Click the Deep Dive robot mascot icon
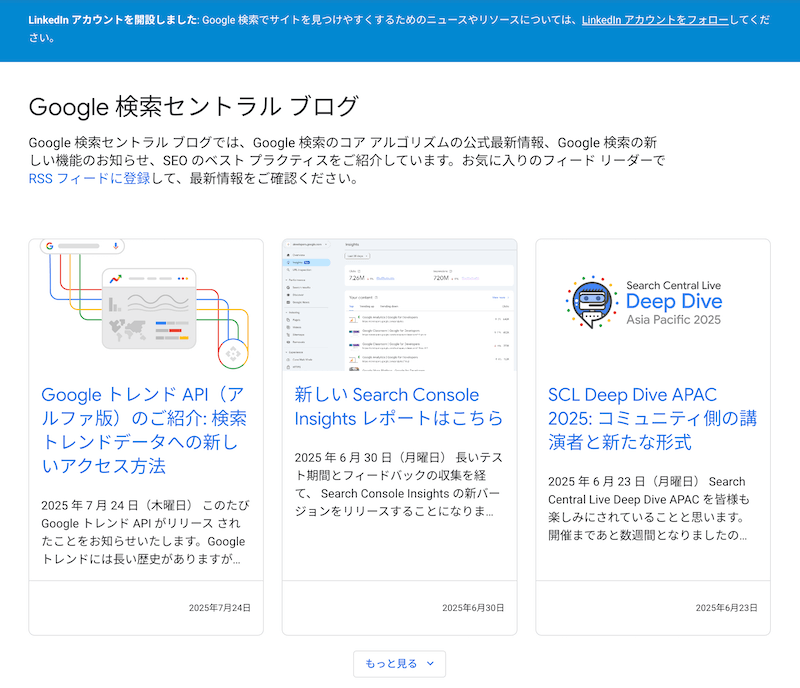Image resolution: width=800 pixels, height=688 pixels. [x=591, y=302]
